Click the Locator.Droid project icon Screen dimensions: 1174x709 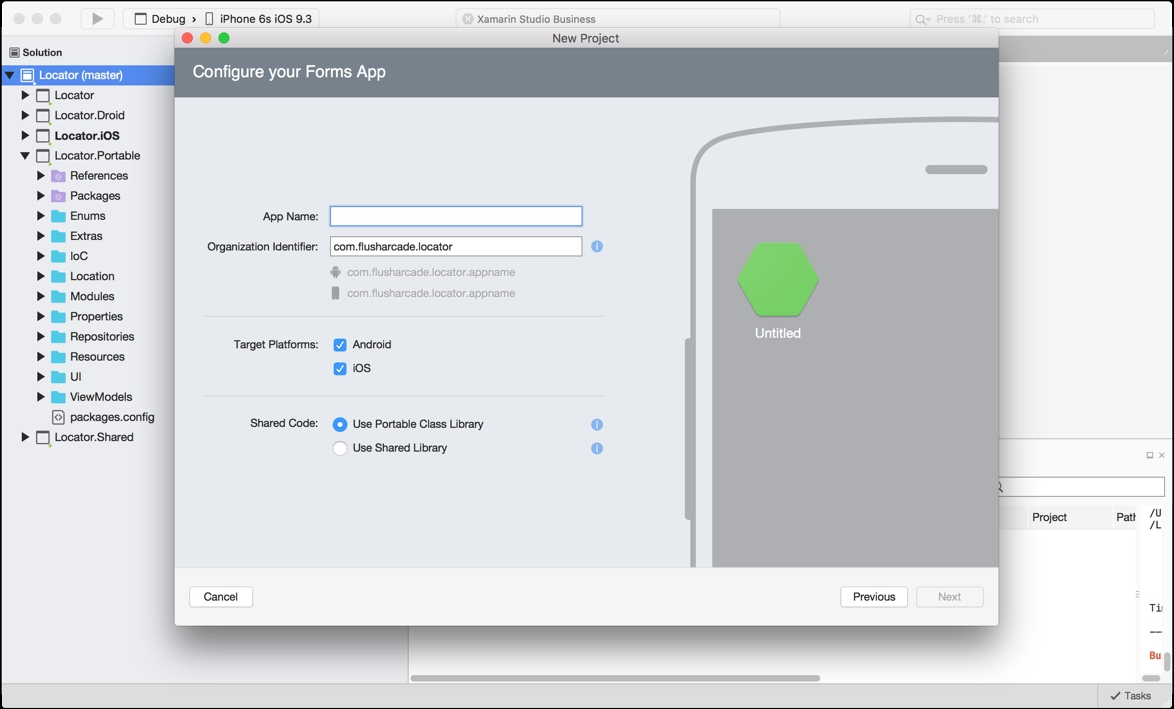43,116
